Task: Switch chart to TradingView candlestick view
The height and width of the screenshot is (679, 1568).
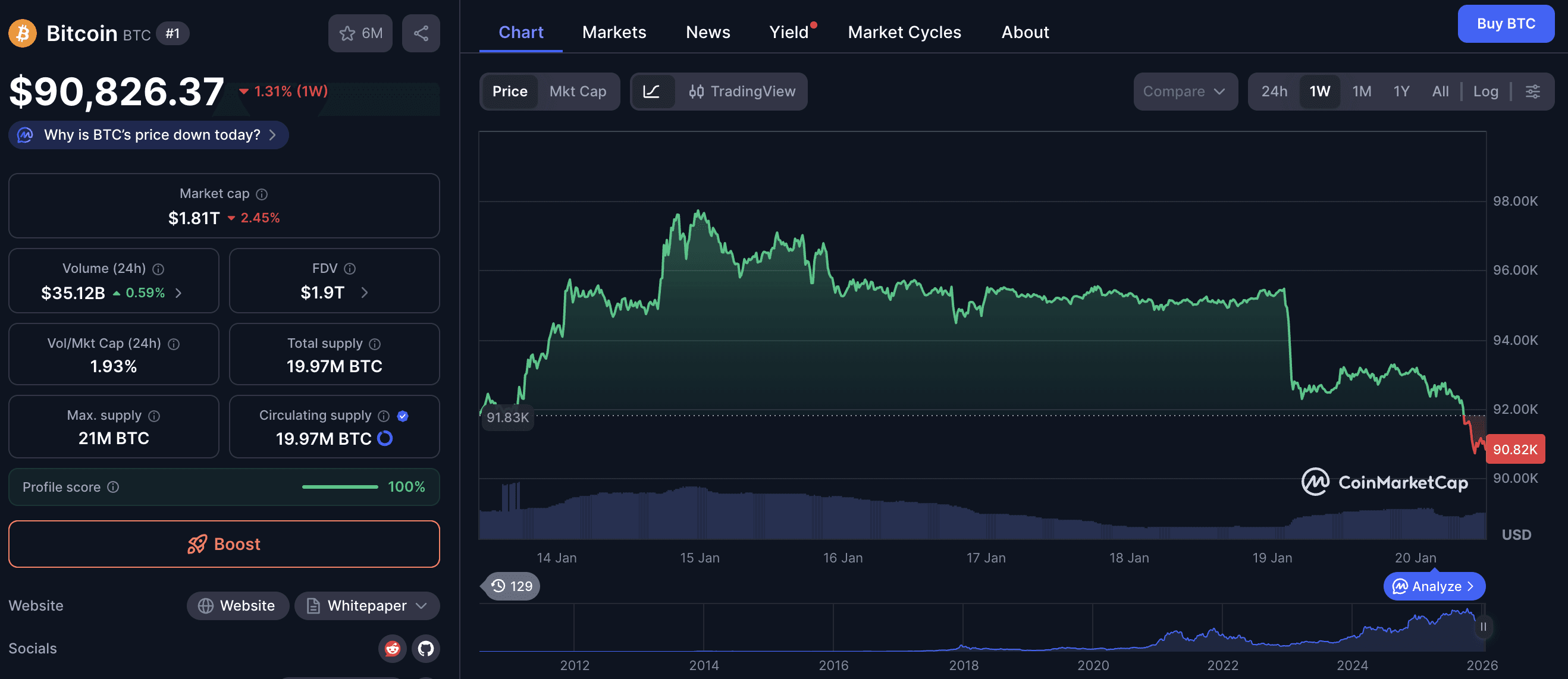Action: pyautogui.click(x=742, y=91)
